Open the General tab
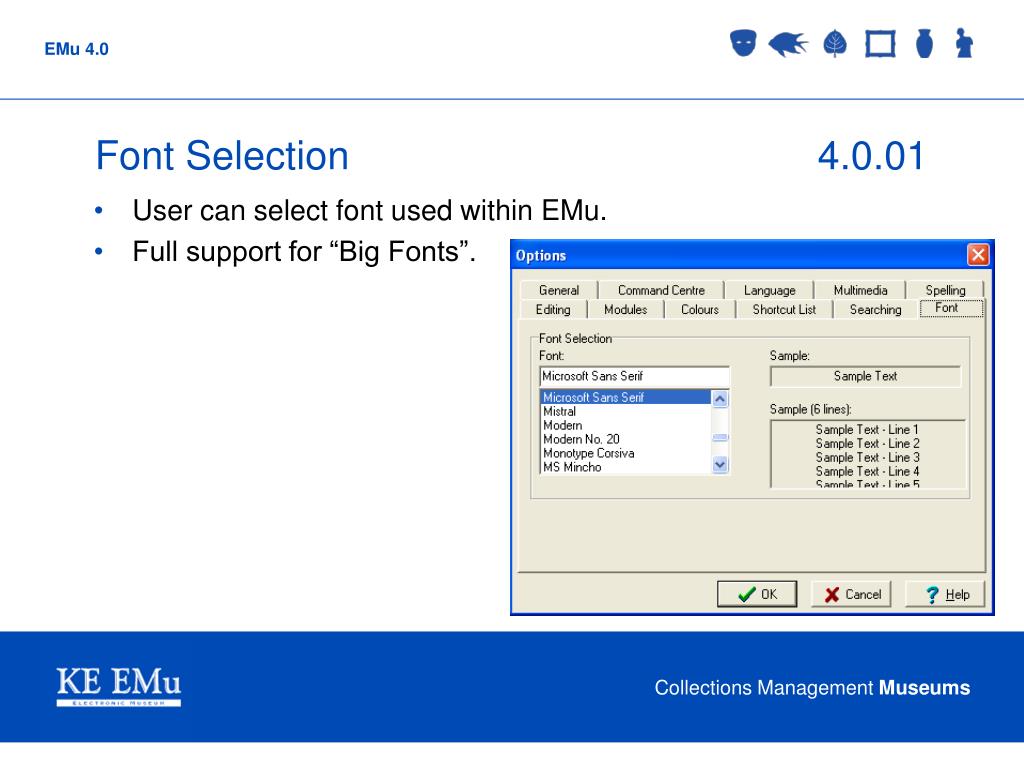This screenshot has width=1024, height=768. click(x=559, y=290)
